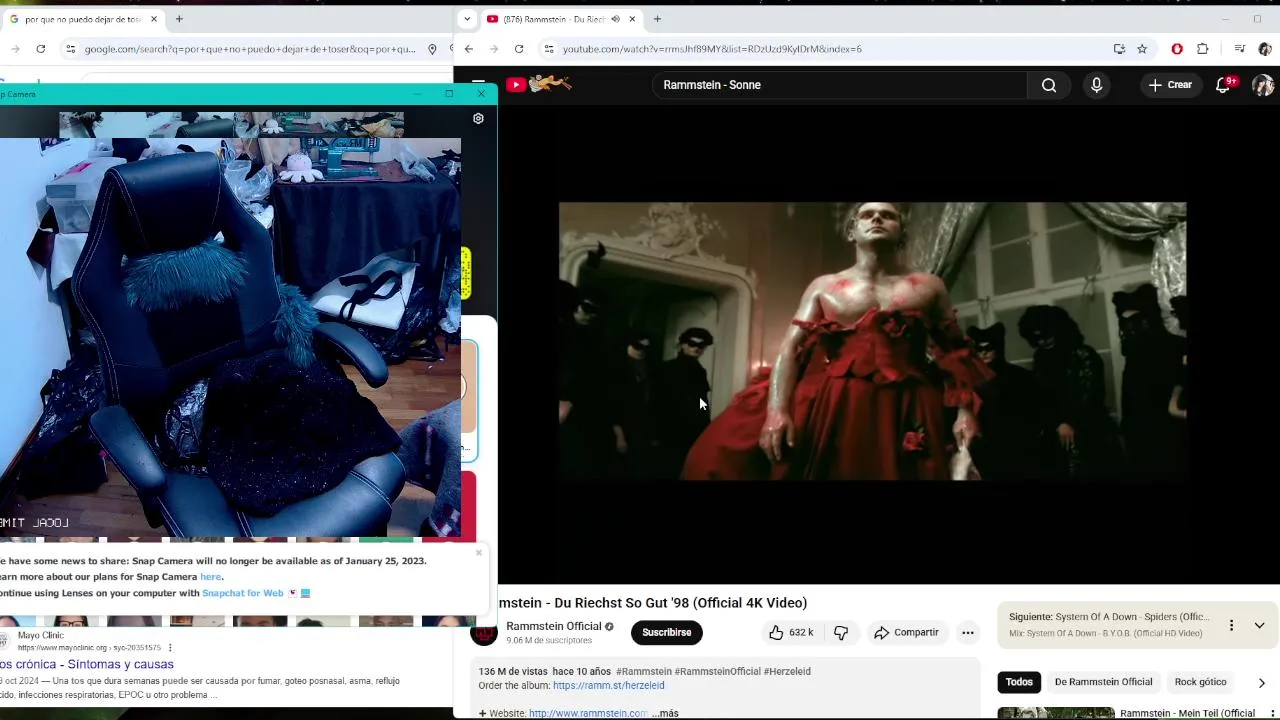Click the #Herzeleid hashtag
The image size is (1280, 720).
coord(787,671)
